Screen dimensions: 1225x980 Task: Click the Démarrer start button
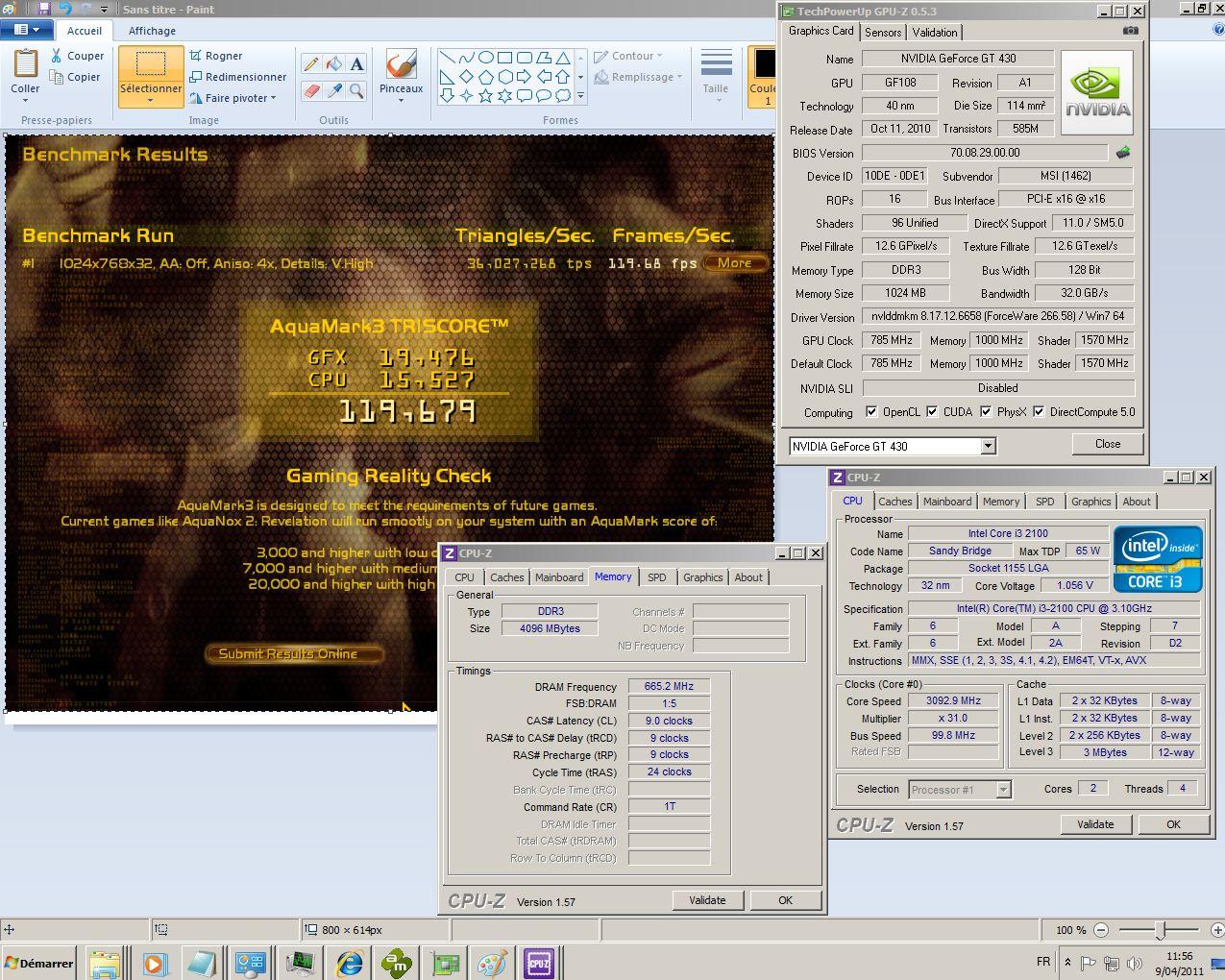[x=38, y=963]
